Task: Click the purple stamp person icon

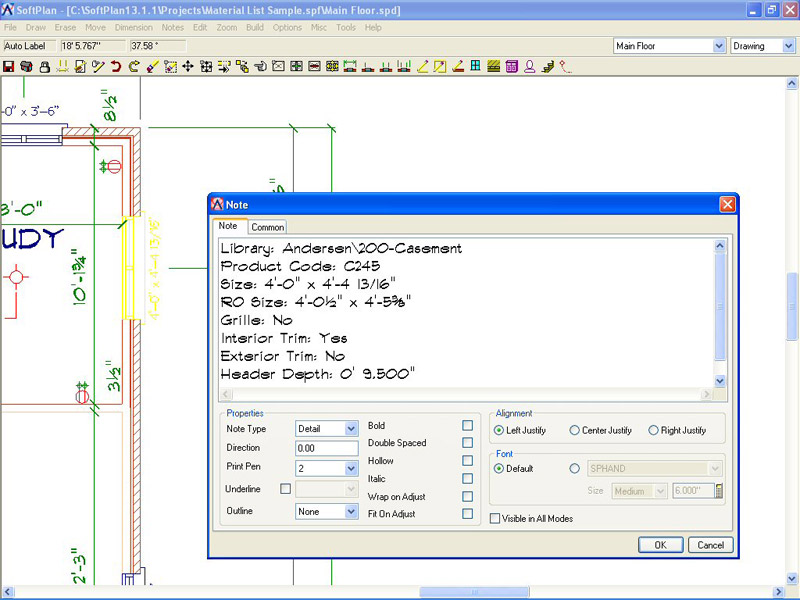Action: (530, 66)
